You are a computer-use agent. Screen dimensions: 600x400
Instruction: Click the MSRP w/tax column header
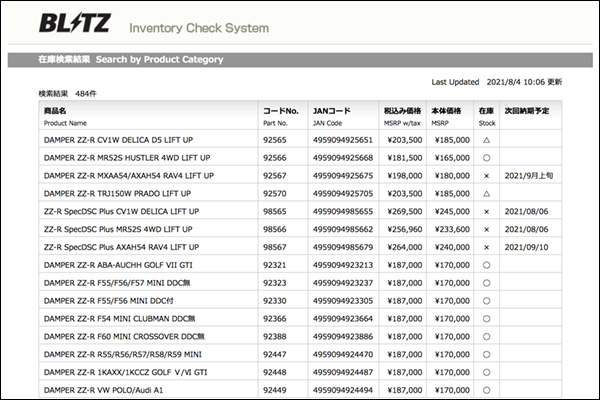click(x=403, y=116)
